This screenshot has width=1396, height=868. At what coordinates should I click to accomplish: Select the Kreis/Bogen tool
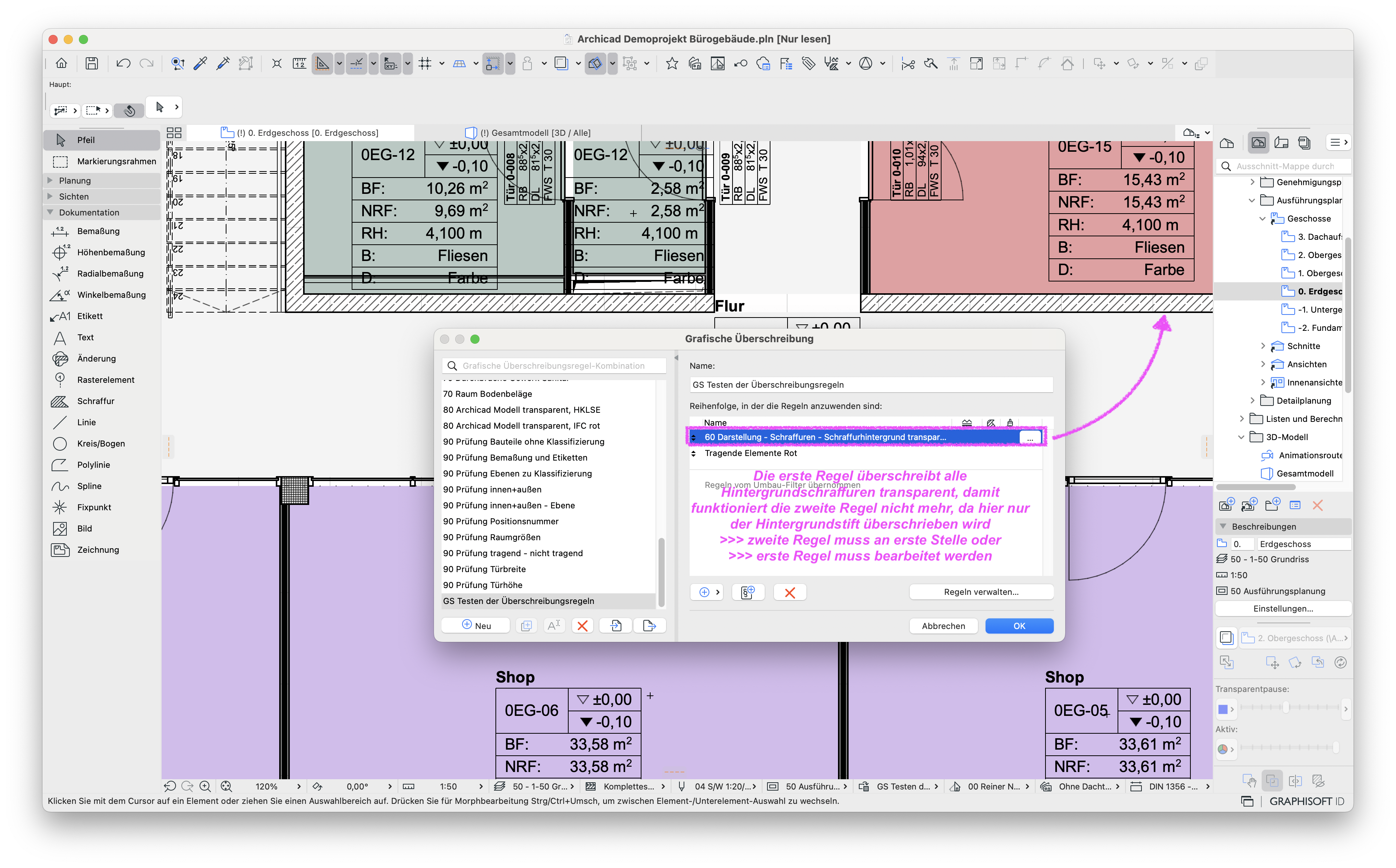(x=102, y=443)
